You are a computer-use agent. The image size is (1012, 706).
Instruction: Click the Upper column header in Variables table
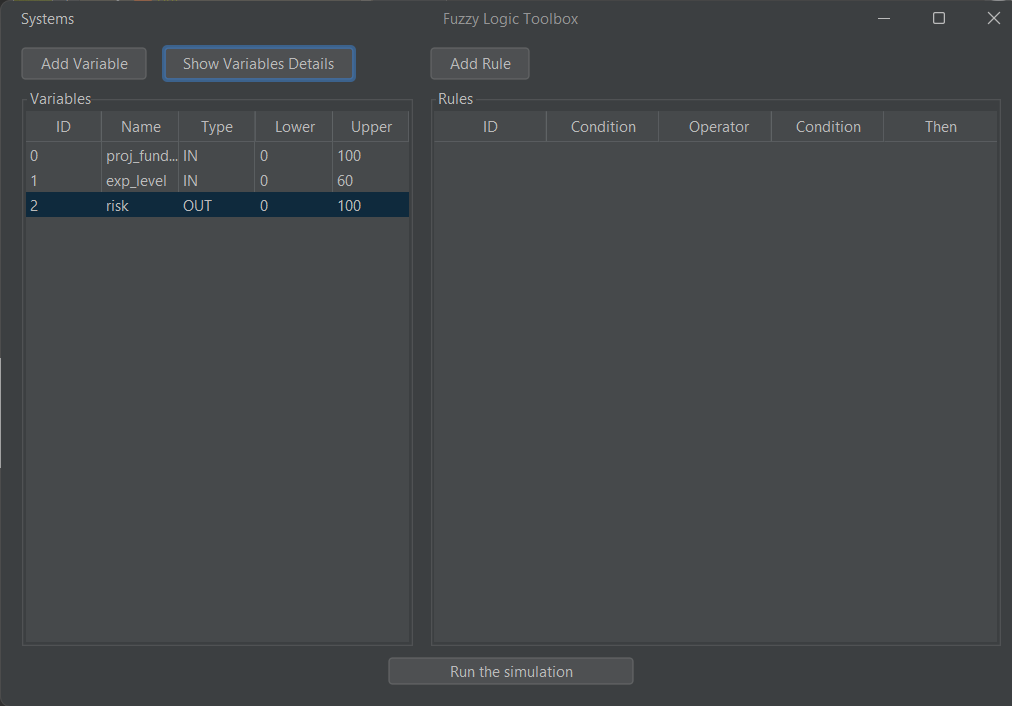click(370, 126)
